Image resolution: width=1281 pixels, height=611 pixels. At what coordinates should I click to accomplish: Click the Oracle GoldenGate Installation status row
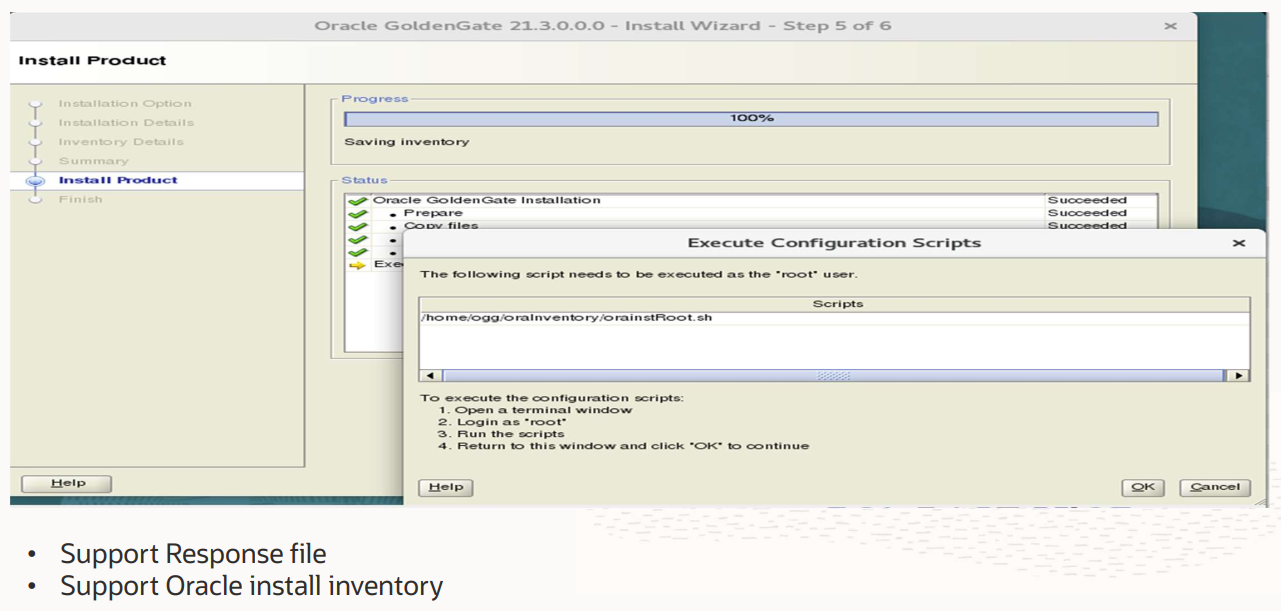(750, 200)
